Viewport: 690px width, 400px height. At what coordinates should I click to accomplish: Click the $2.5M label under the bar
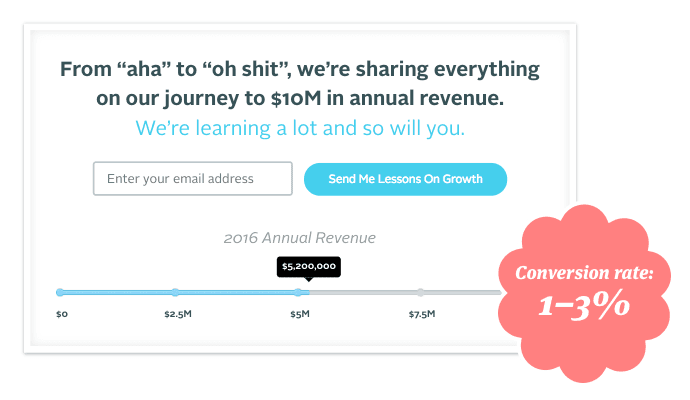(177, 314)
